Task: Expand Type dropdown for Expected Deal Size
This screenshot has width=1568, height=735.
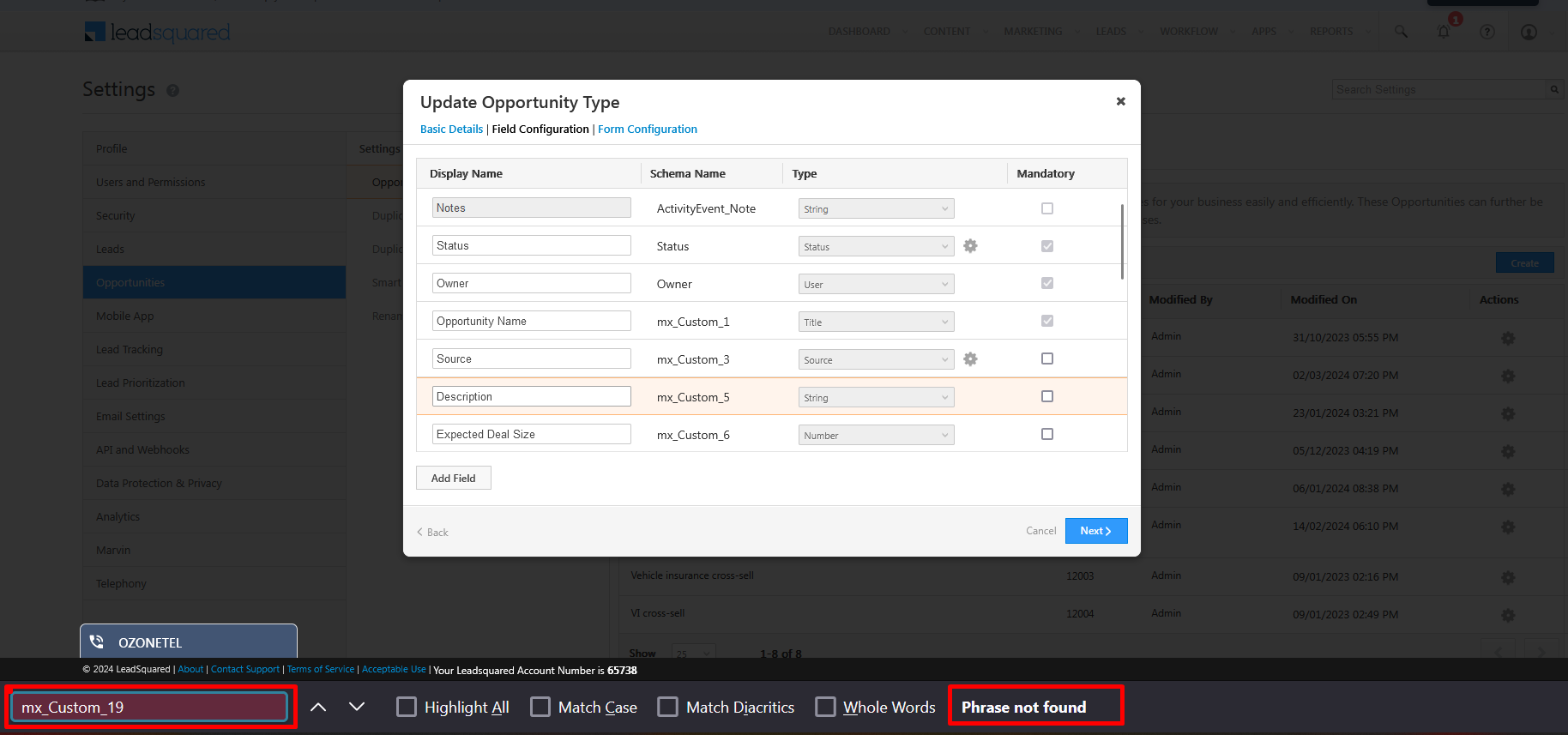Action: point(875,436)
